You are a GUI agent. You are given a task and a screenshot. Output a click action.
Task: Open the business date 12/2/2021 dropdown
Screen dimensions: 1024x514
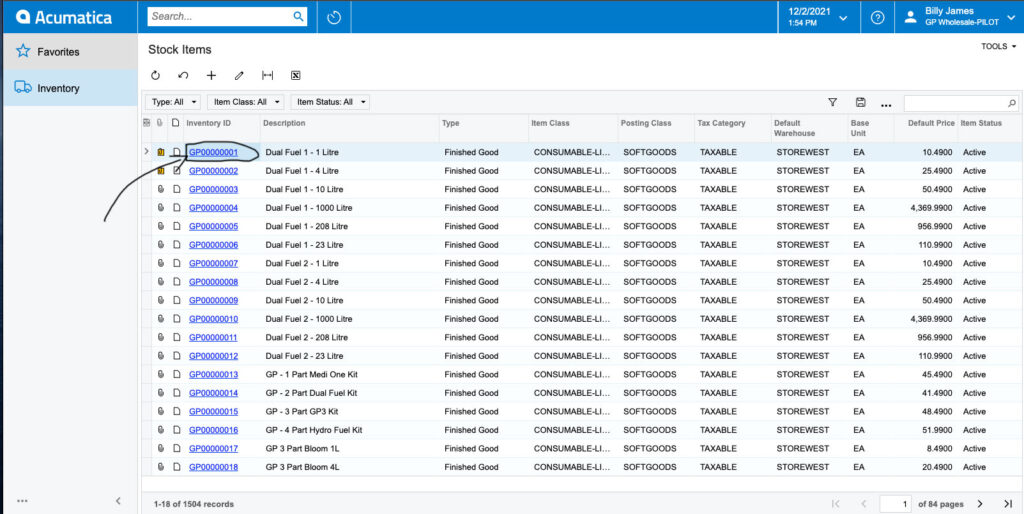point(818,17)
